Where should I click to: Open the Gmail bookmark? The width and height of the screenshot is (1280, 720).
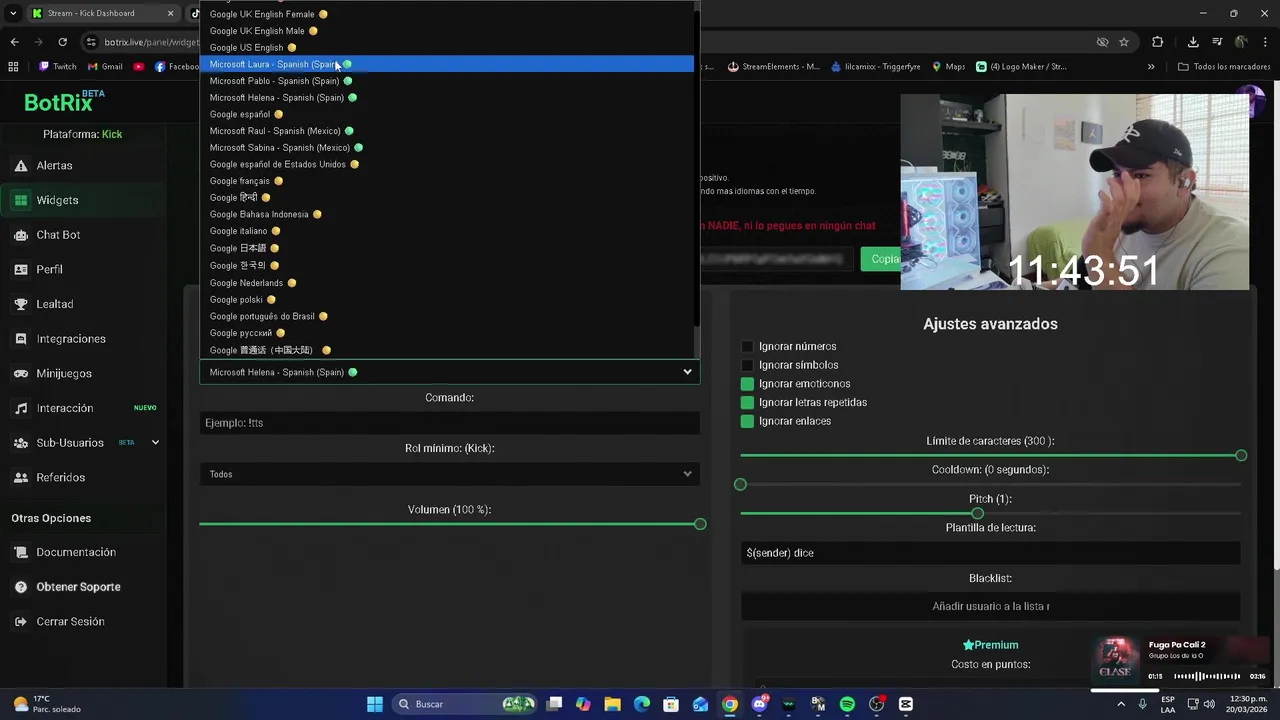point(105,67)
